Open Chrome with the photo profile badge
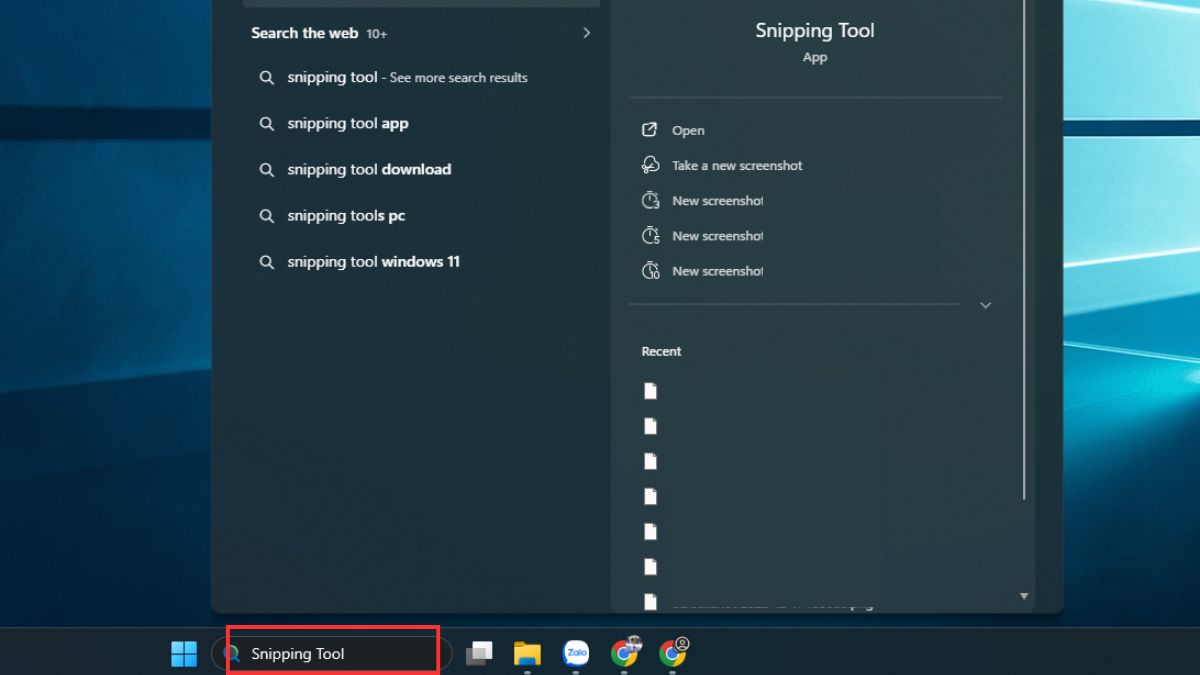The height and width of the screenshot is (675, 1200). 625,653
